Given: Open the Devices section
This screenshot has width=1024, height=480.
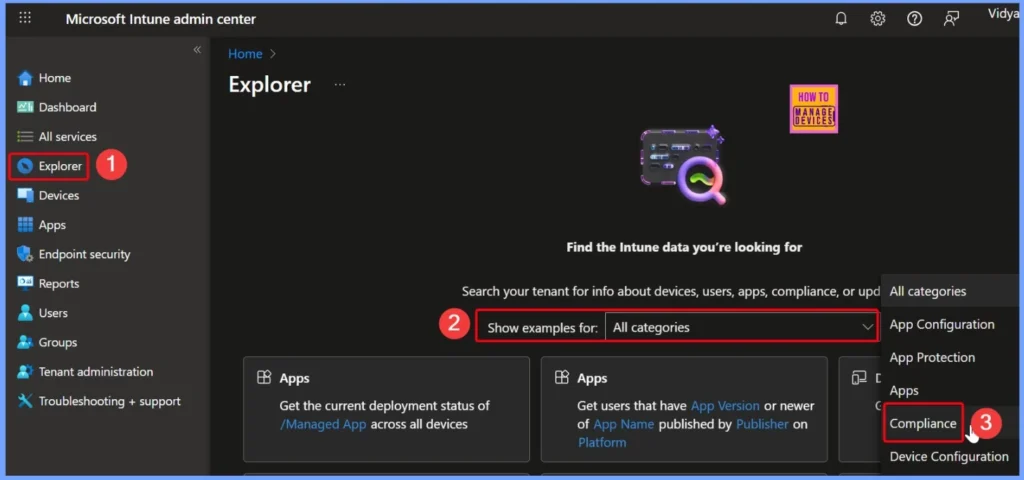Looking at the screenshot, I should coord(59,195).
